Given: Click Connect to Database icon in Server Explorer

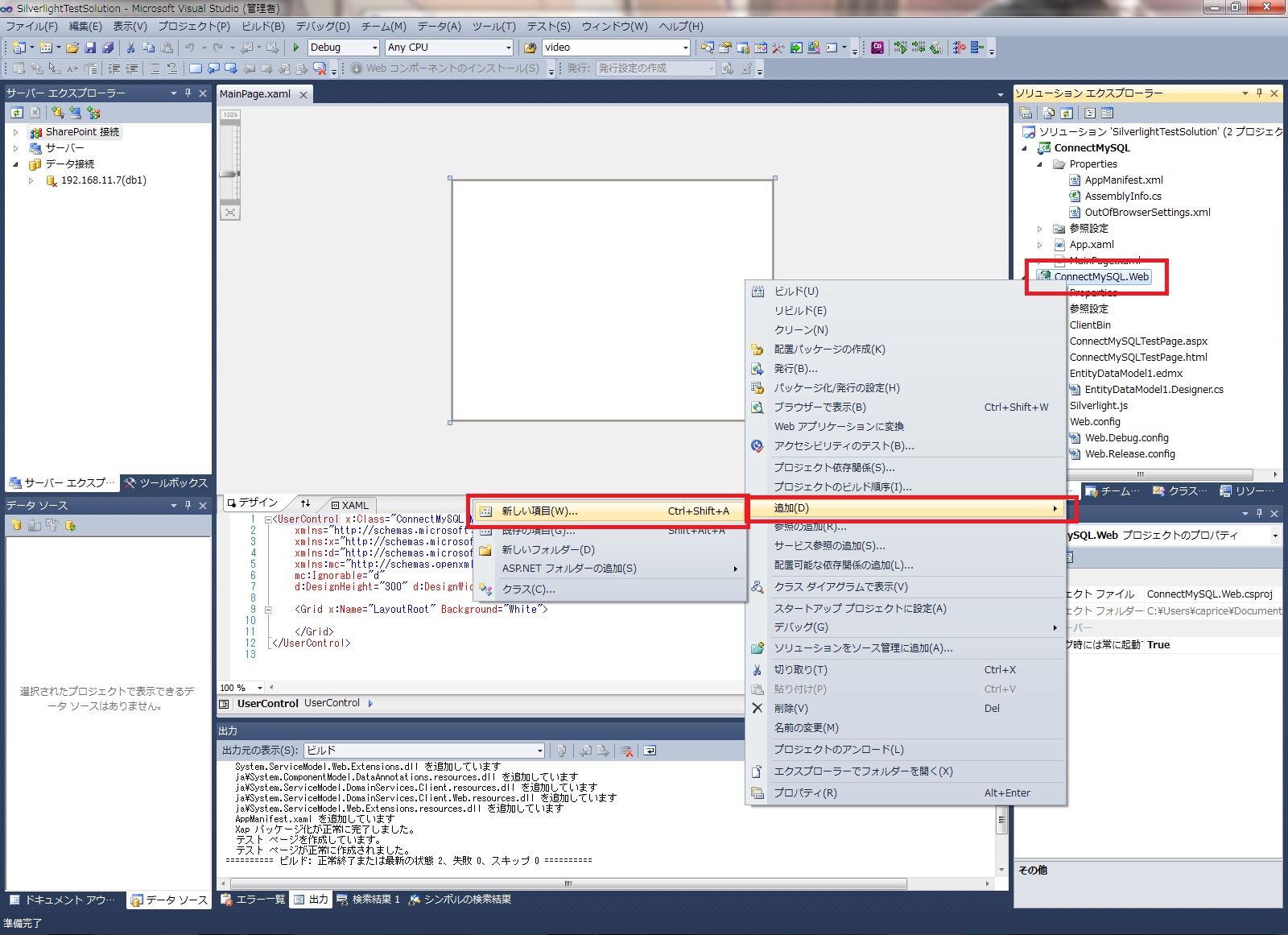Looking at the screenshot, I should [57, 113].
